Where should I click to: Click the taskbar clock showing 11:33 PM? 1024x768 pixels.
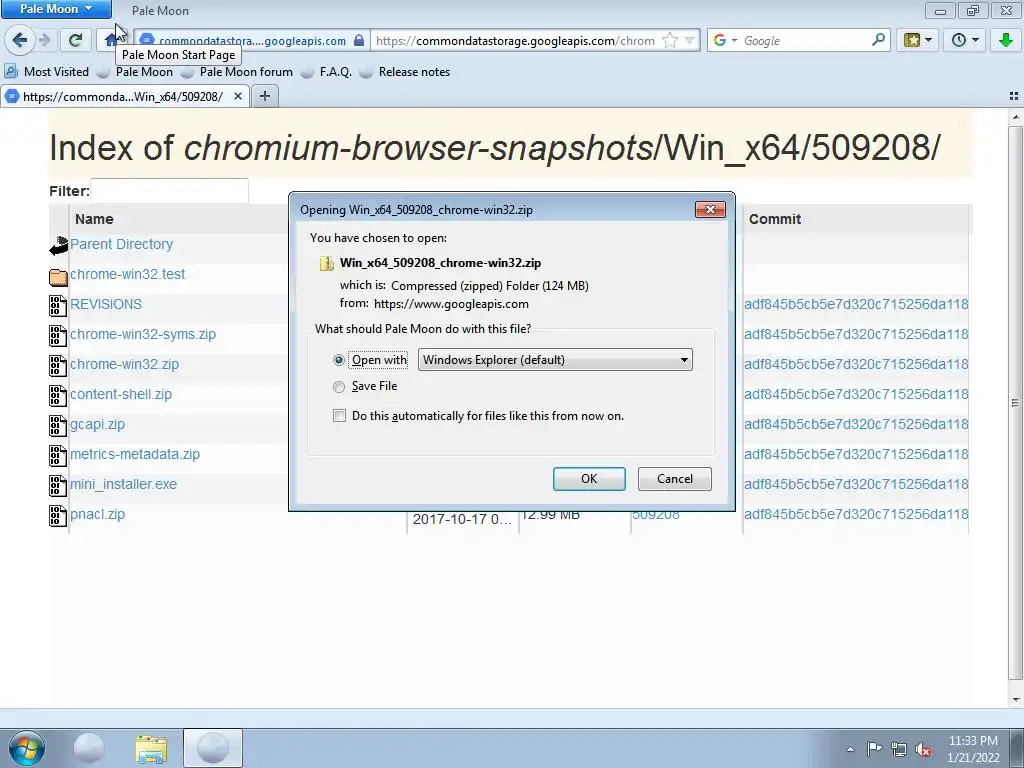973,749
